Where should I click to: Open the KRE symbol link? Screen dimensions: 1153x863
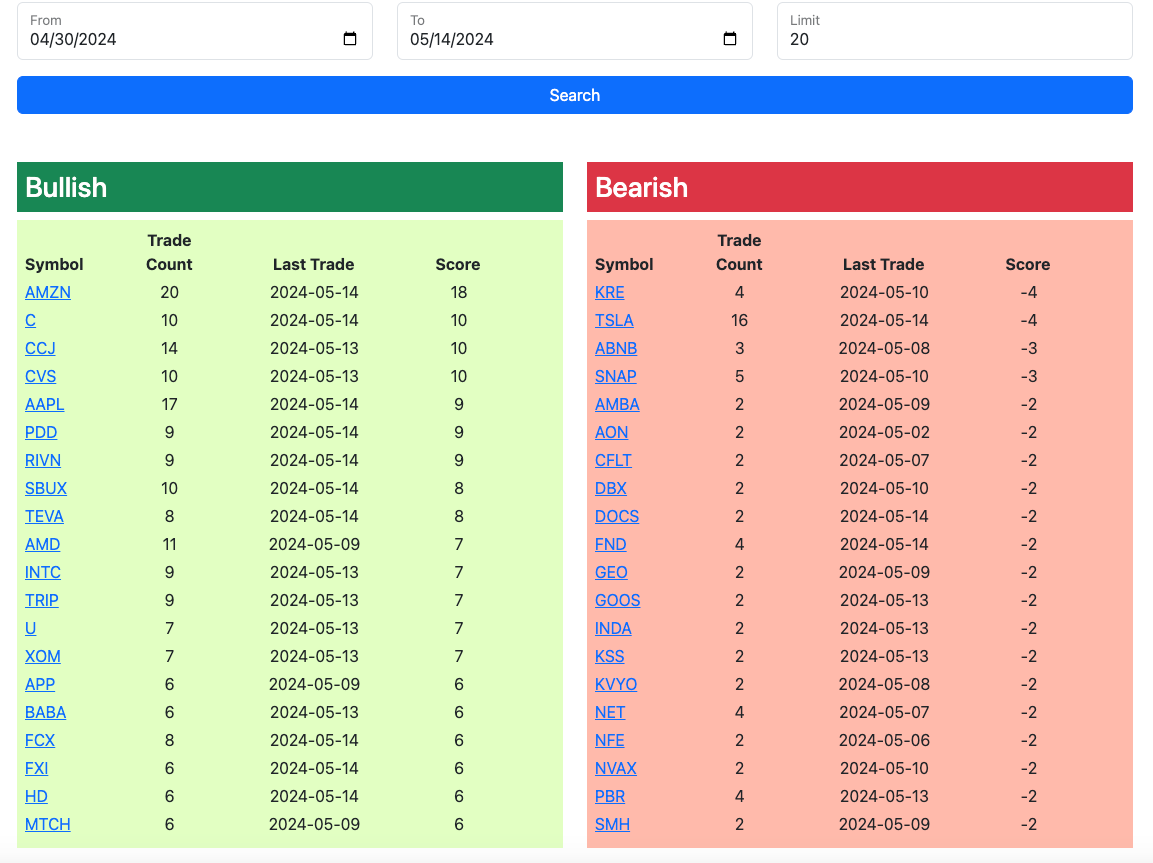[610, 293]
